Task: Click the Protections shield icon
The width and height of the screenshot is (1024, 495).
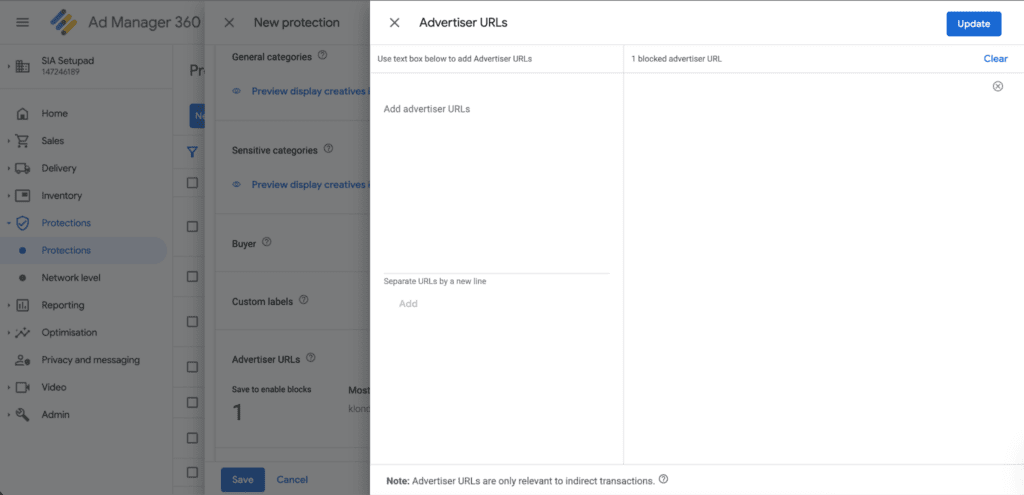Action: (23, 223)
